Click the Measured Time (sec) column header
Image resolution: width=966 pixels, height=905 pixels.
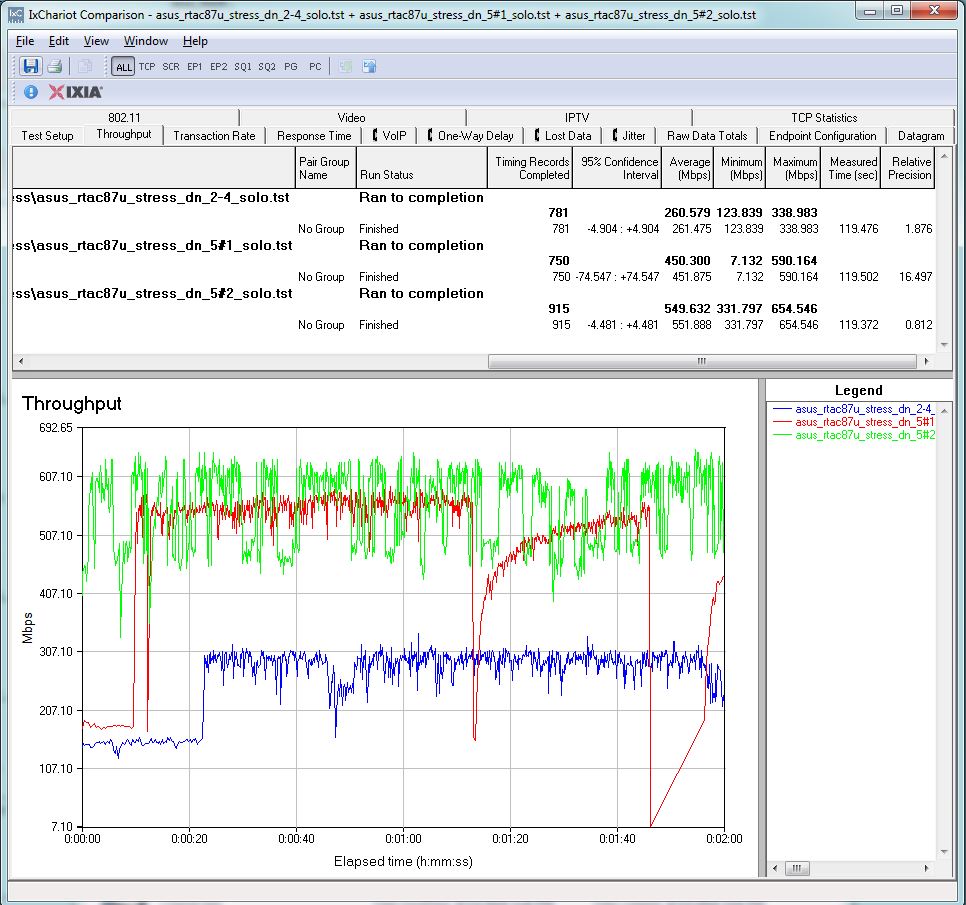coord(850,168)
